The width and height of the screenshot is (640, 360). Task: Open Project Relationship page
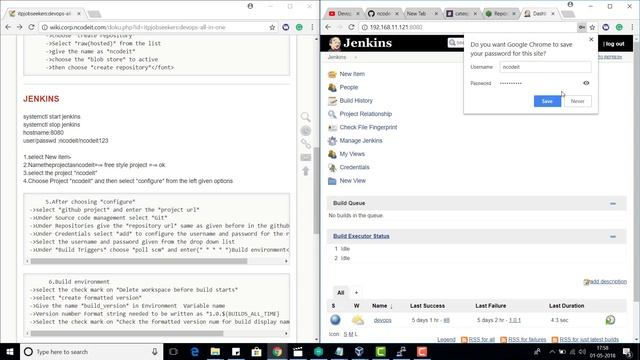point(365,114)
